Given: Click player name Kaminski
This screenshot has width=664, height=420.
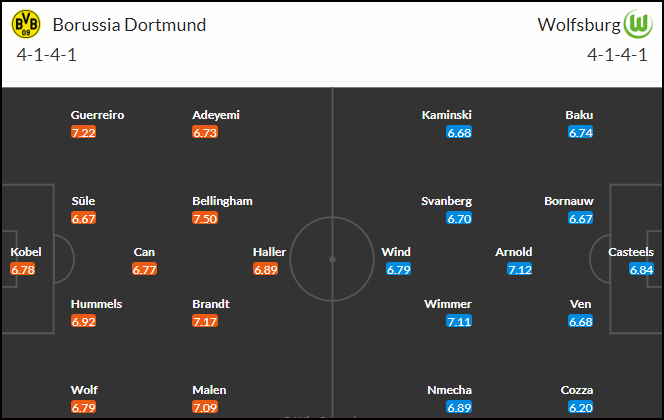Looking at the screenshot, I should (x=447, y=115).
